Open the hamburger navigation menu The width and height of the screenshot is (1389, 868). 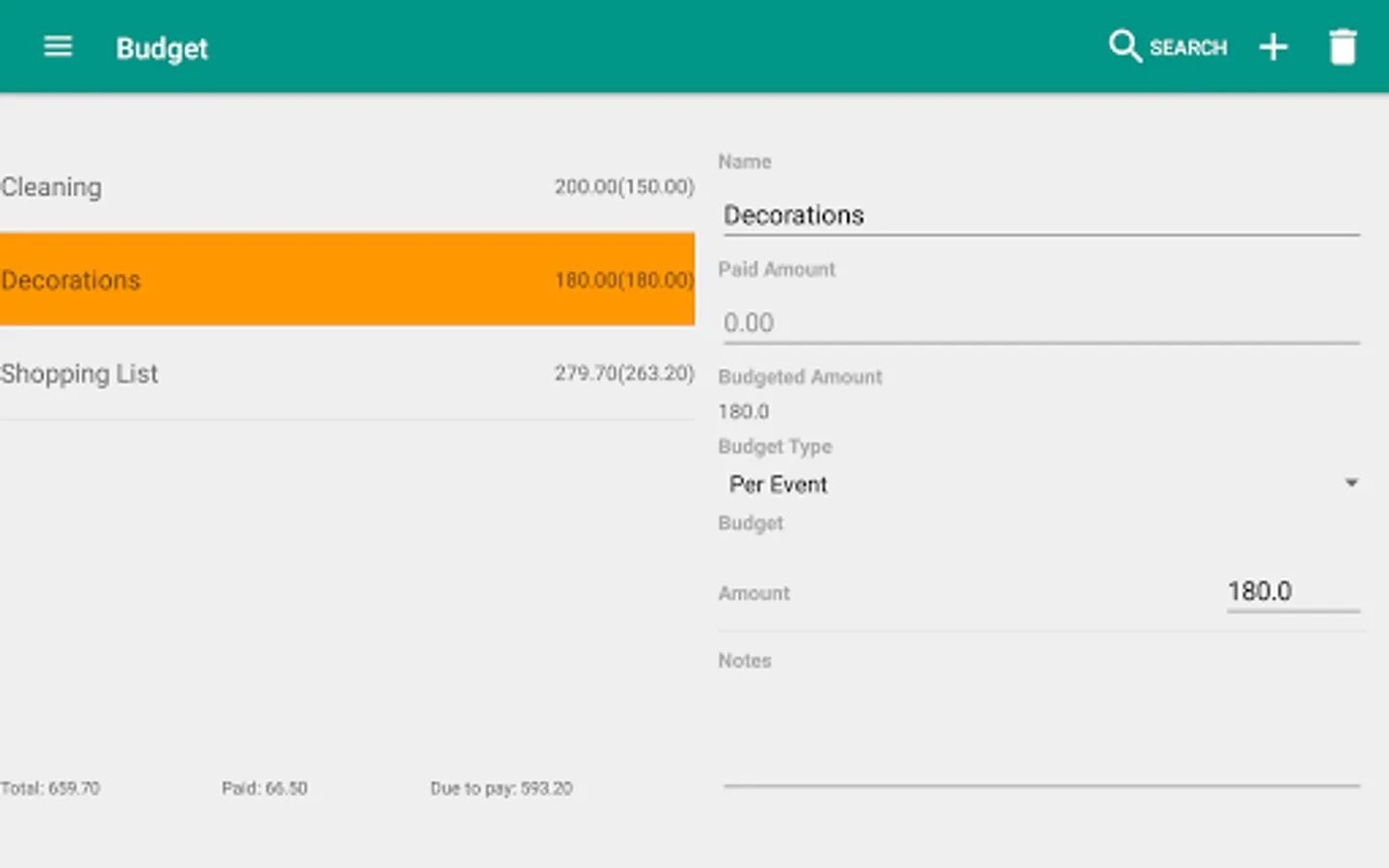tap(58, 46)
